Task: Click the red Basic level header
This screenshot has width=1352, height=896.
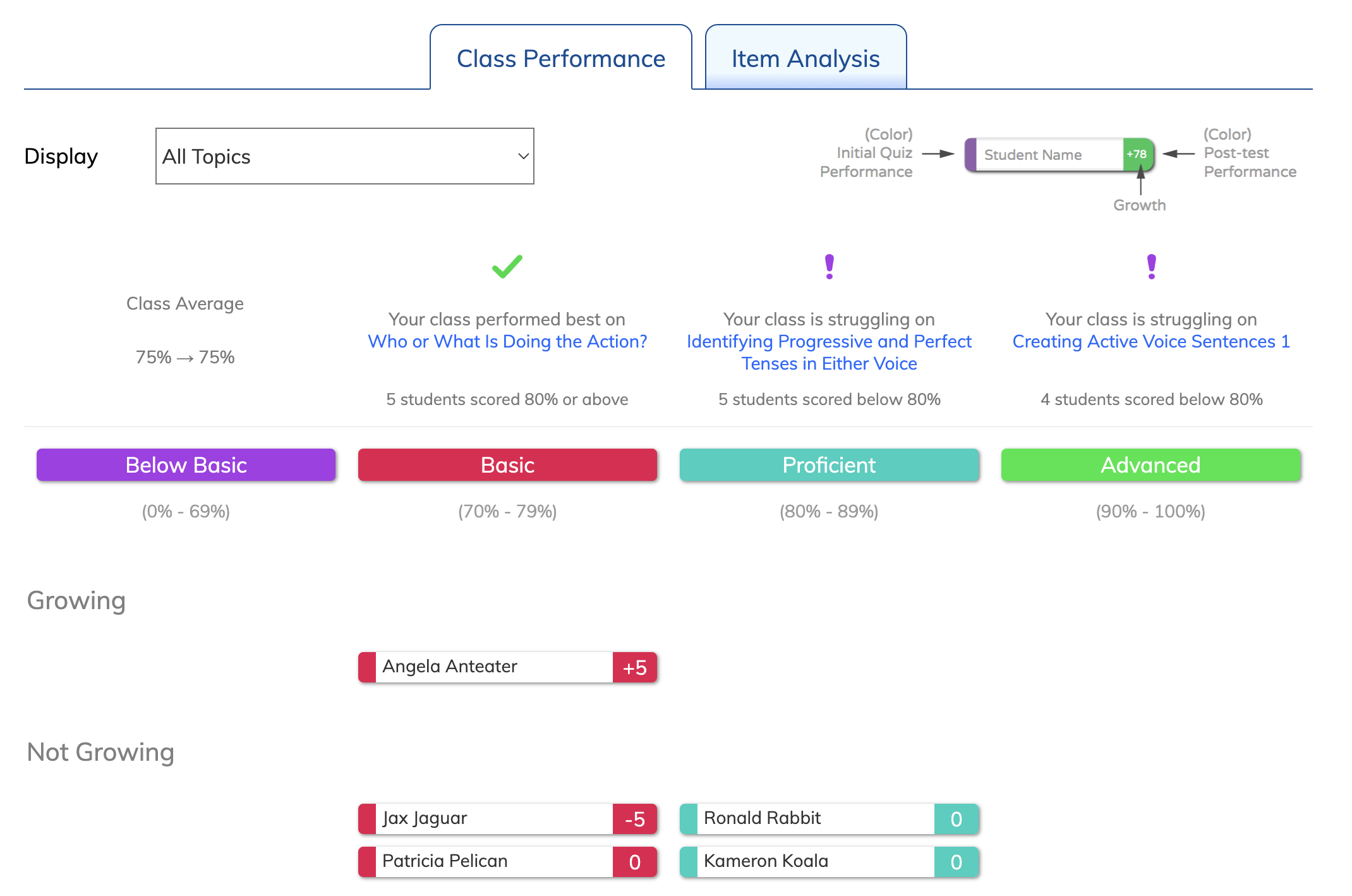Action: click(x=507, y=465)
